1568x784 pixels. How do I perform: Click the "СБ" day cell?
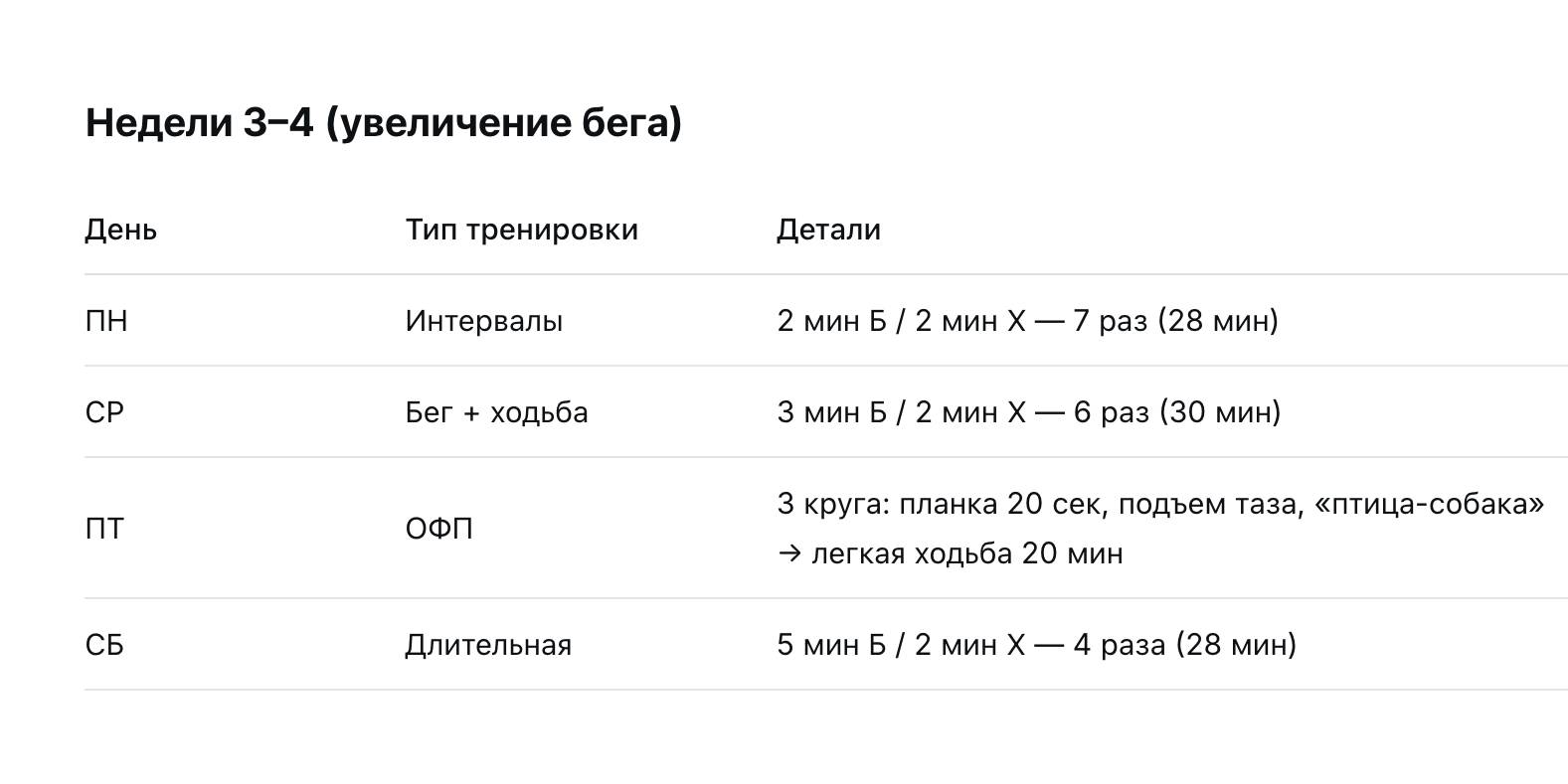104,645
